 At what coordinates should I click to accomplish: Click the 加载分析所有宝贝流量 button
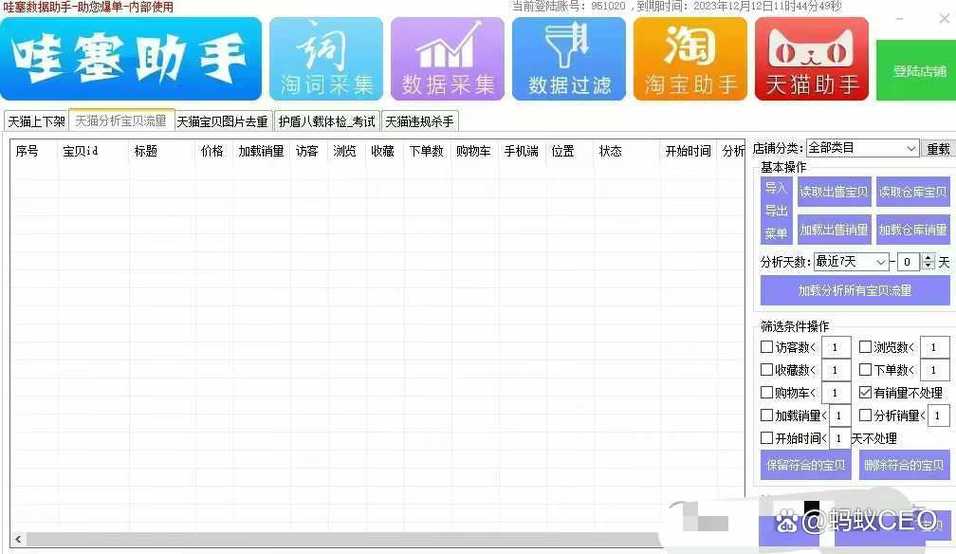pos(855,291)
